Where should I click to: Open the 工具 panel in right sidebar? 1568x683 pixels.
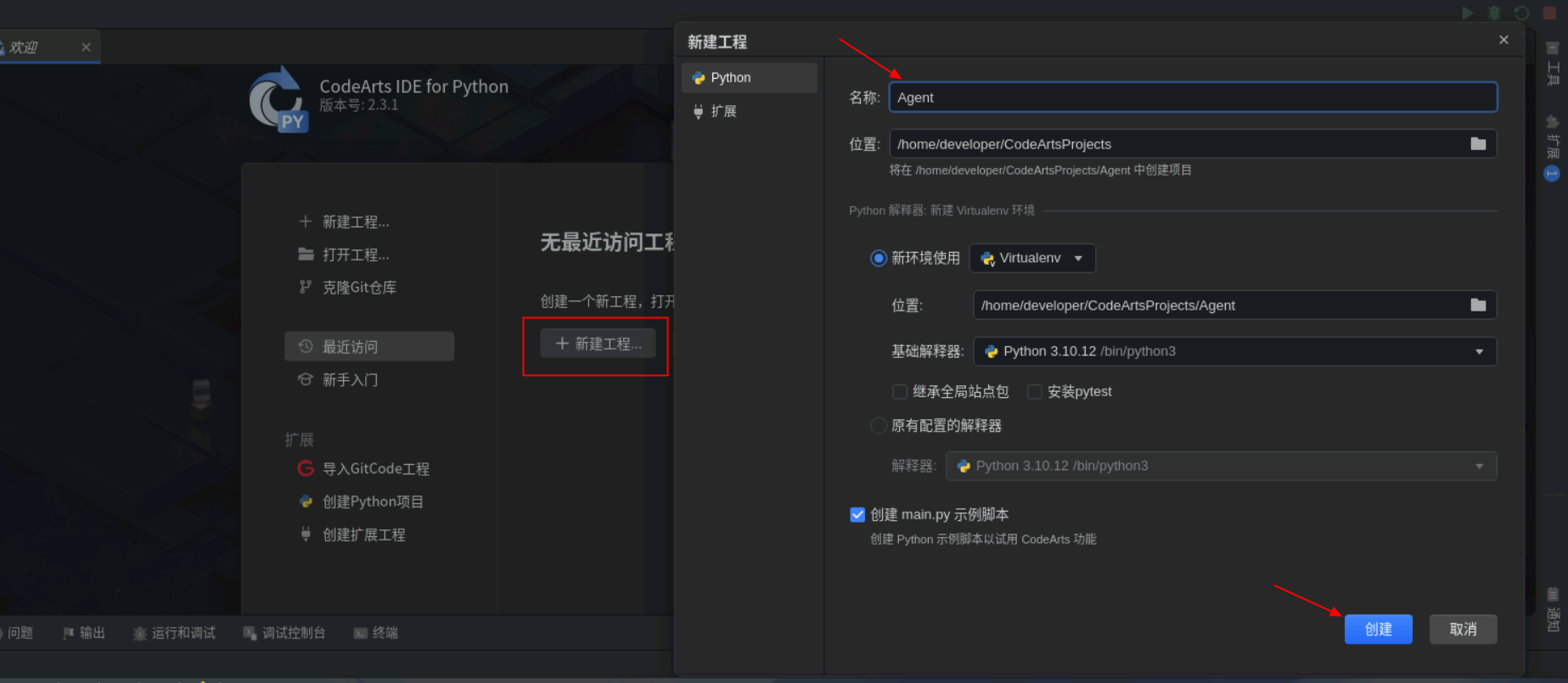click(1553, 64)
